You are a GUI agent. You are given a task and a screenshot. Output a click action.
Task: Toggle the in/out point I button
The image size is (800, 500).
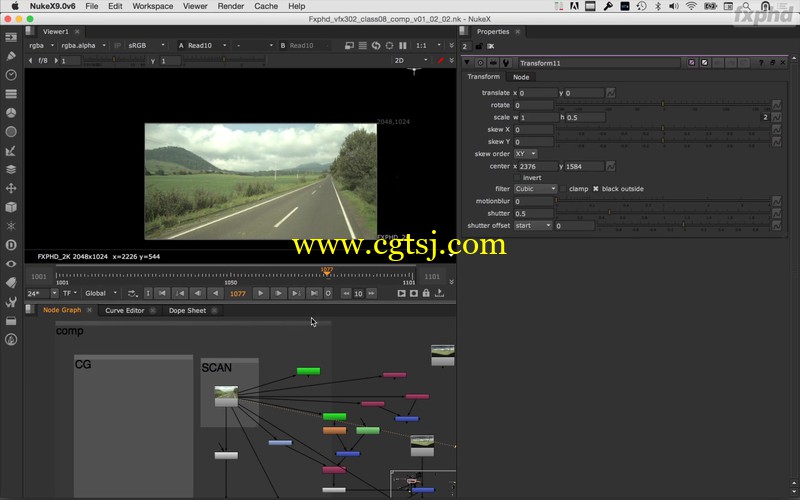coord(148,293)
